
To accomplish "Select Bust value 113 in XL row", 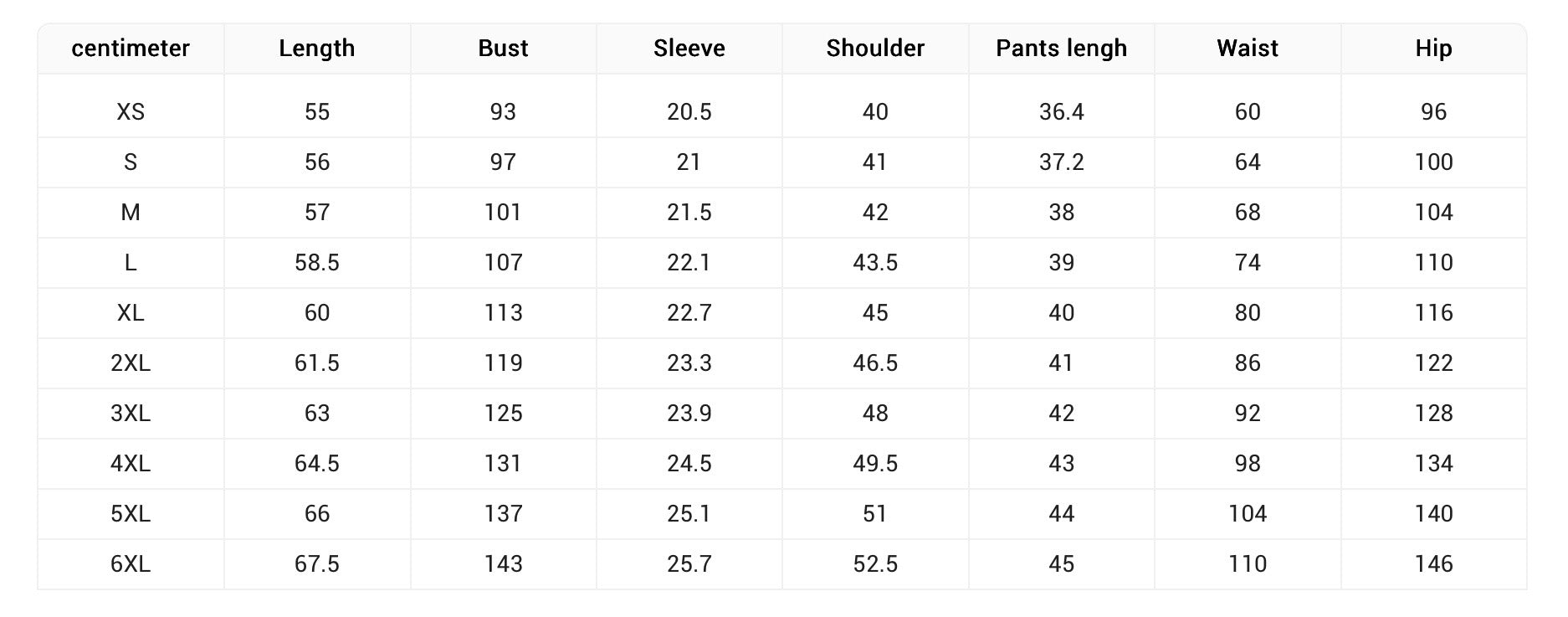I will (x=503, y=313).
